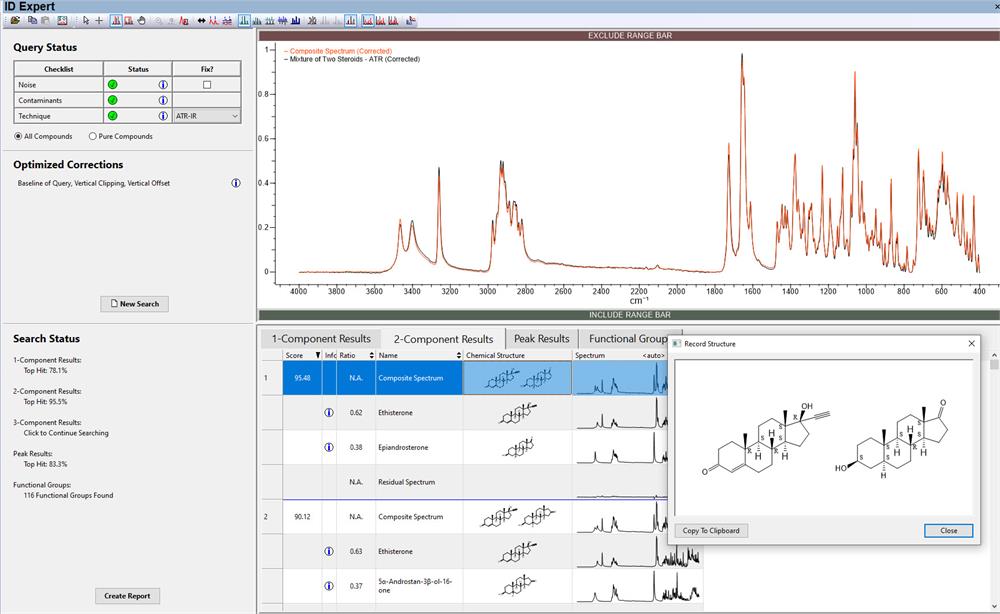
Task: Click the Technique status info icon
Action: [x=162, y=116]
